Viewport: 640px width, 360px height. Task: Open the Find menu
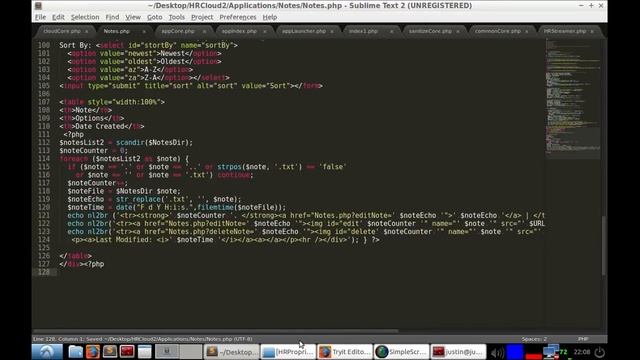tap(112, 17)
